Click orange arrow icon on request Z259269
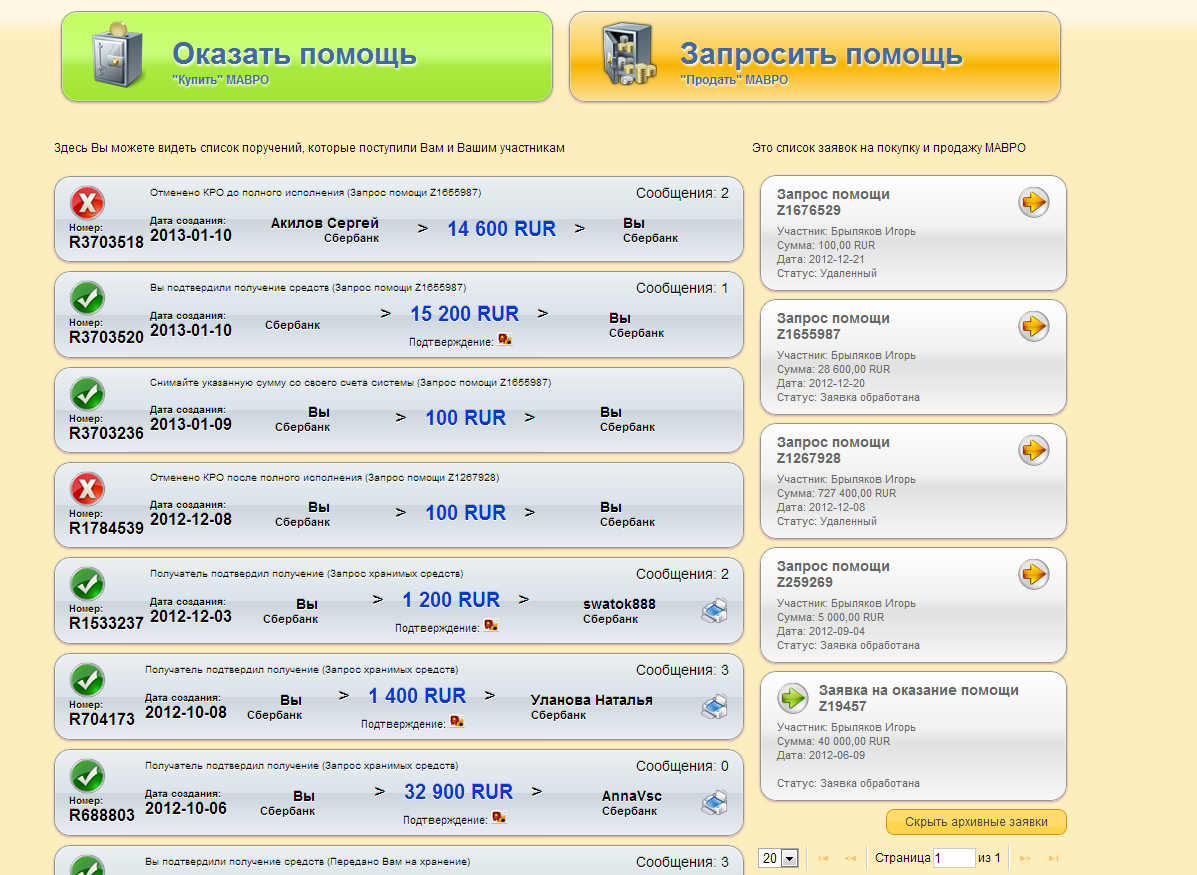Viewport: 1197px width, 875px height. [x=1034, y=574]
